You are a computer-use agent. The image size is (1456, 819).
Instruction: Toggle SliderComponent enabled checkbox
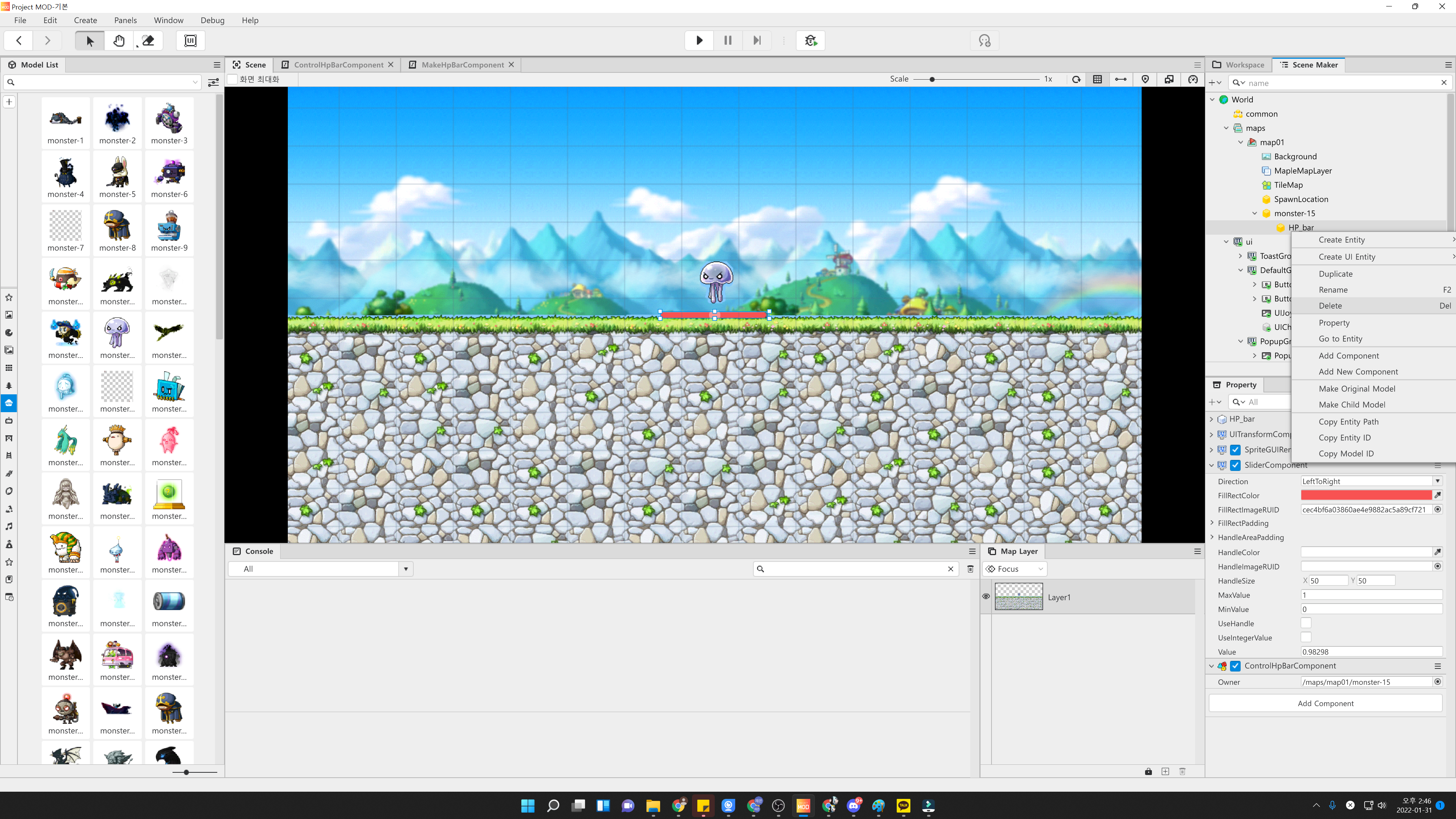(1236, 465)
